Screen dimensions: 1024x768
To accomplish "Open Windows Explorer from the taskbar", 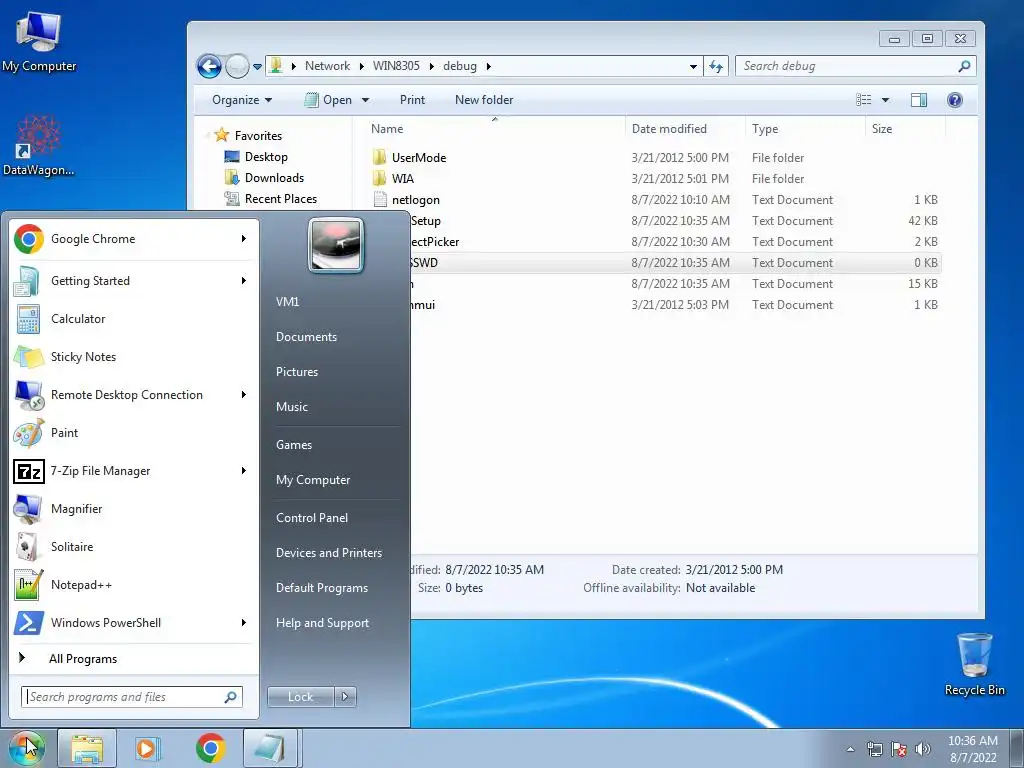I will tap(87, 748).
